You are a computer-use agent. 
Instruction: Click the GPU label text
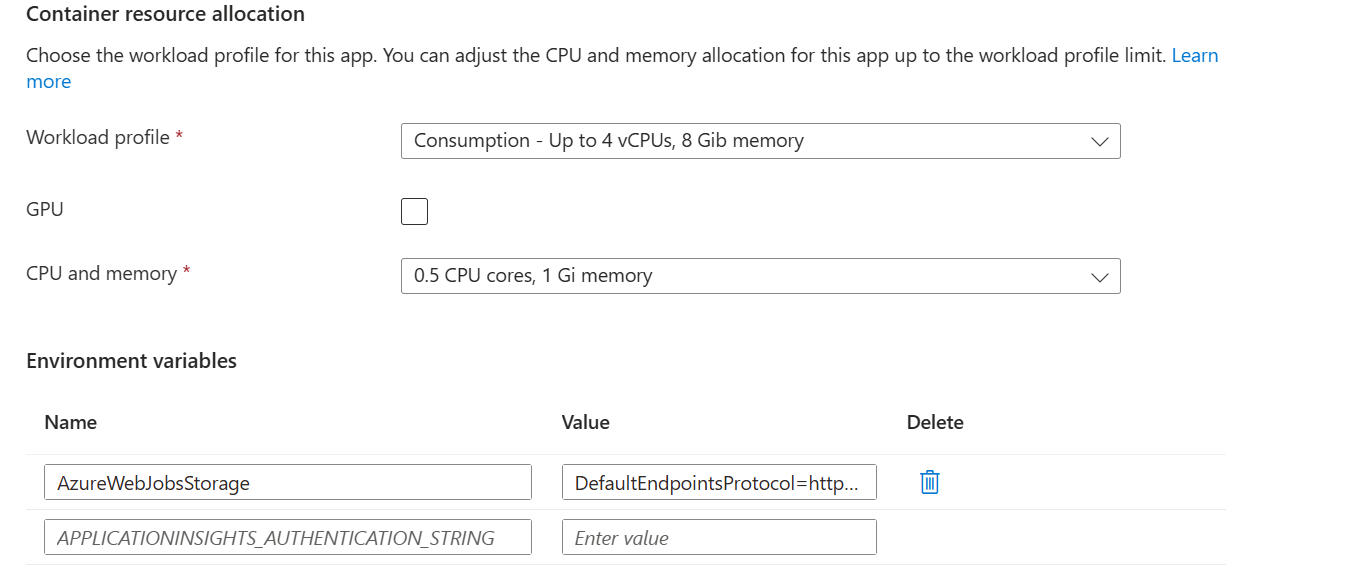[45, 210]
